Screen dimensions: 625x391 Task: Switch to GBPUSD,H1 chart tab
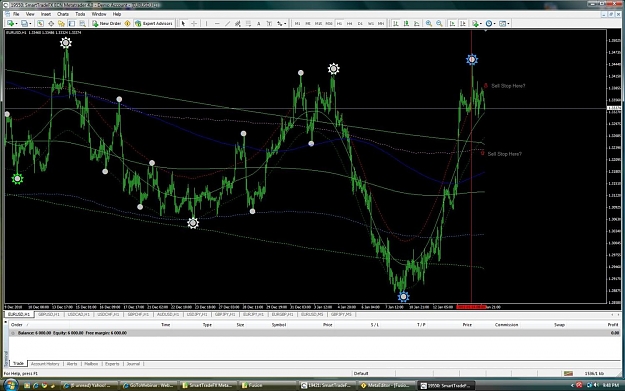[x=49, y=314]
